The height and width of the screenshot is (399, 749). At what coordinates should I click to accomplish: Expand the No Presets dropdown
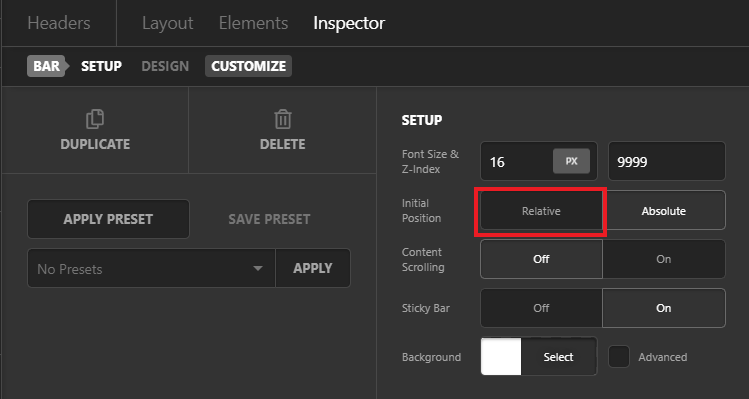[x=151, y=268]
